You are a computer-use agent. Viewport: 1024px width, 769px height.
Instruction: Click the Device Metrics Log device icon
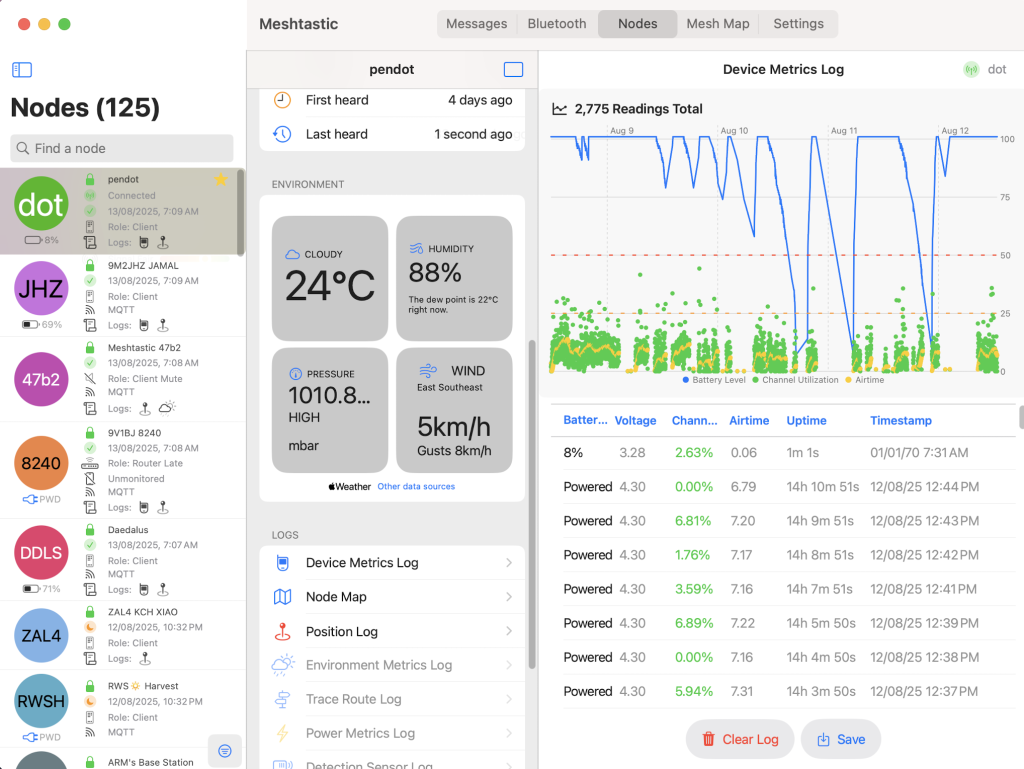click(282, 563)
